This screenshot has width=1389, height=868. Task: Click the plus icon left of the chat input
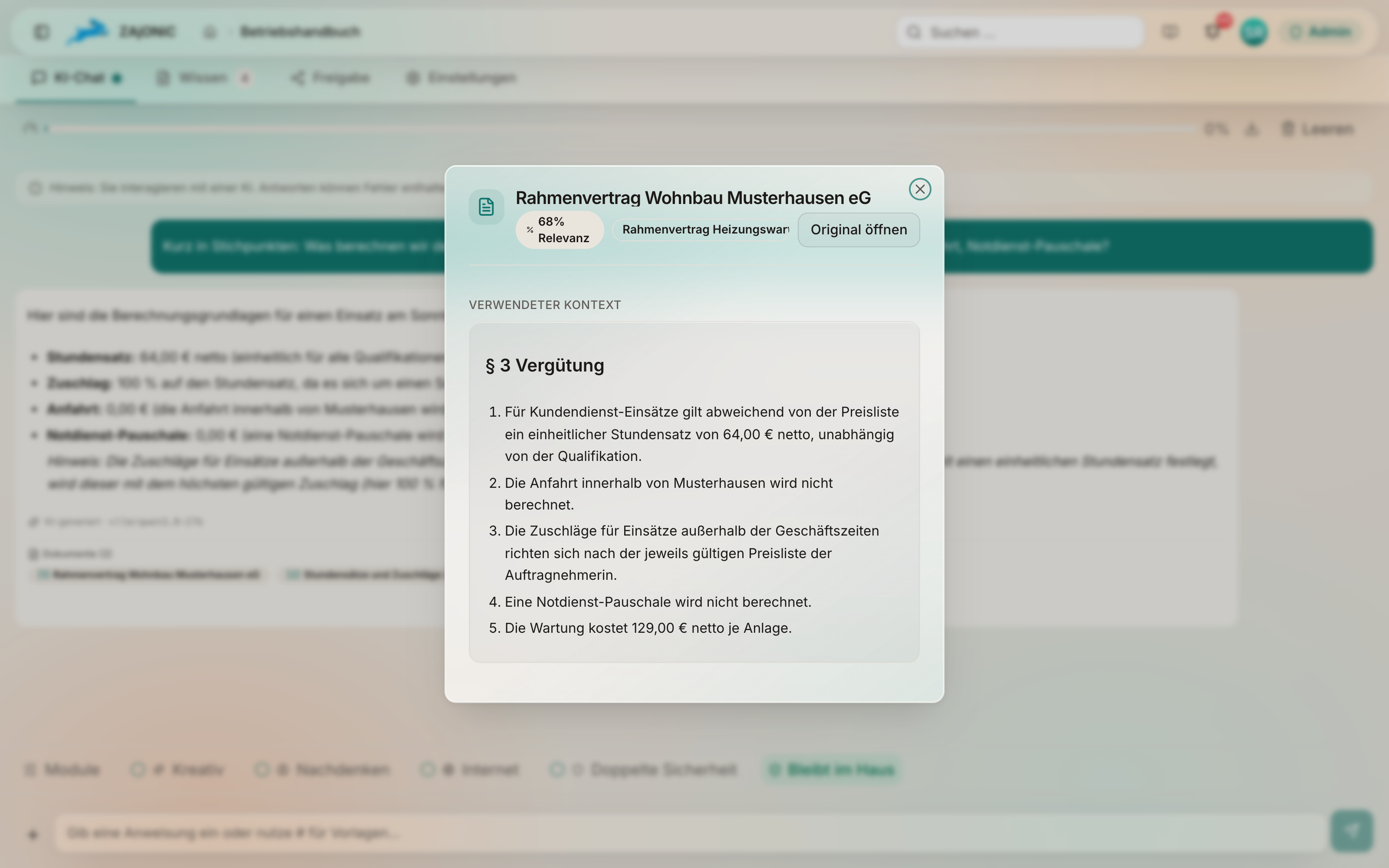pyautogui.click(x=33, y=834)
